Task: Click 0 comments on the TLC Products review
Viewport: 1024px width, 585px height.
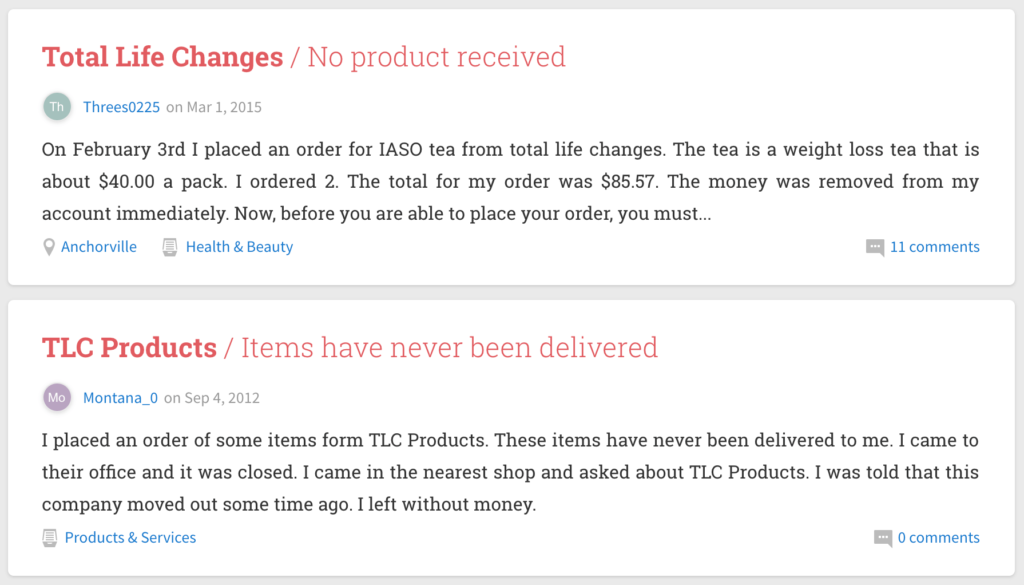Action: click(x=937, y=538)
